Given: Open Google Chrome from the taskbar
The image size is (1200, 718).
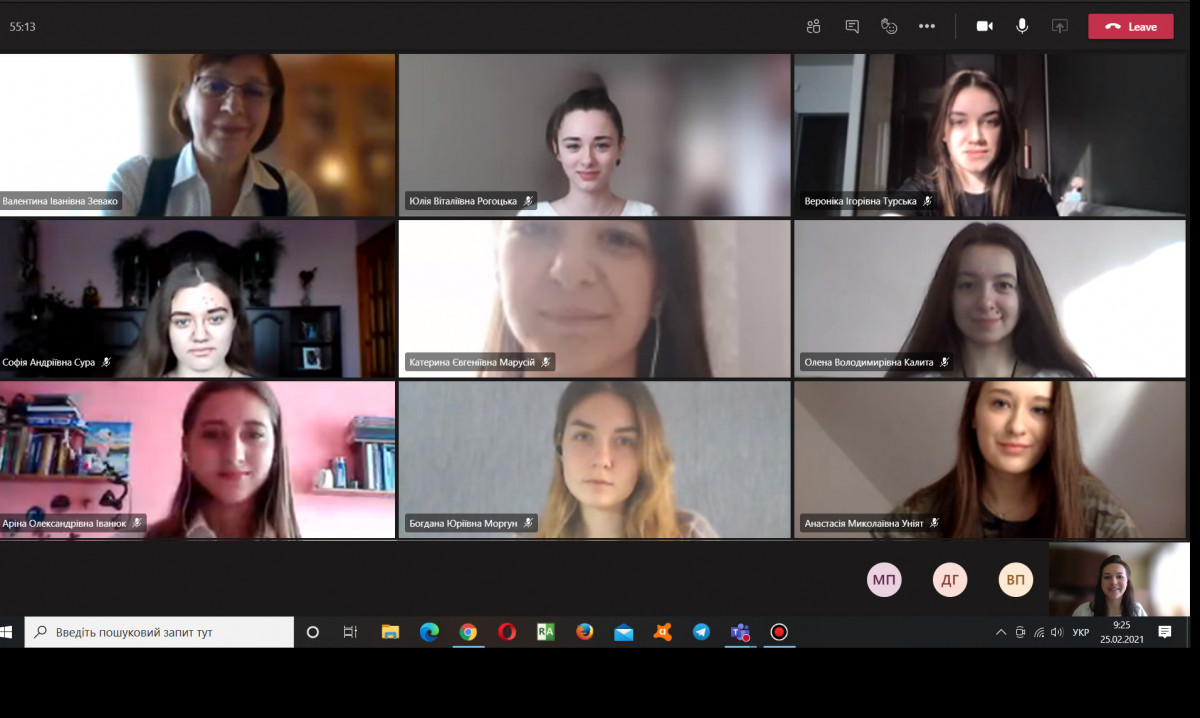Looking at the screenshot, I should 468,632.
